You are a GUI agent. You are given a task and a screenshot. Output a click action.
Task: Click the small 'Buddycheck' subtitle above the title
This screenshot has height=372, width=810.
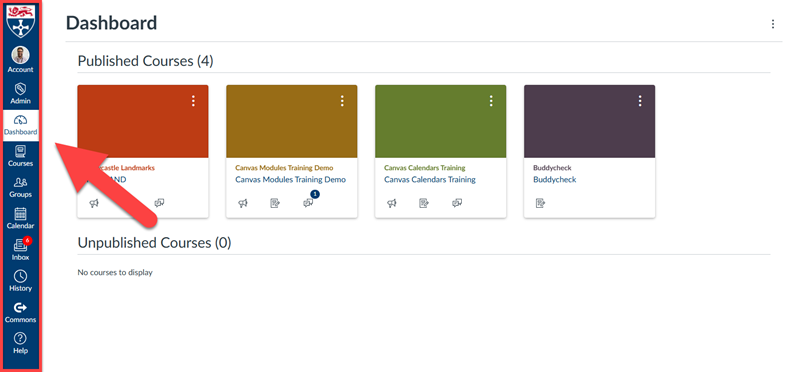tap(552, 168)
